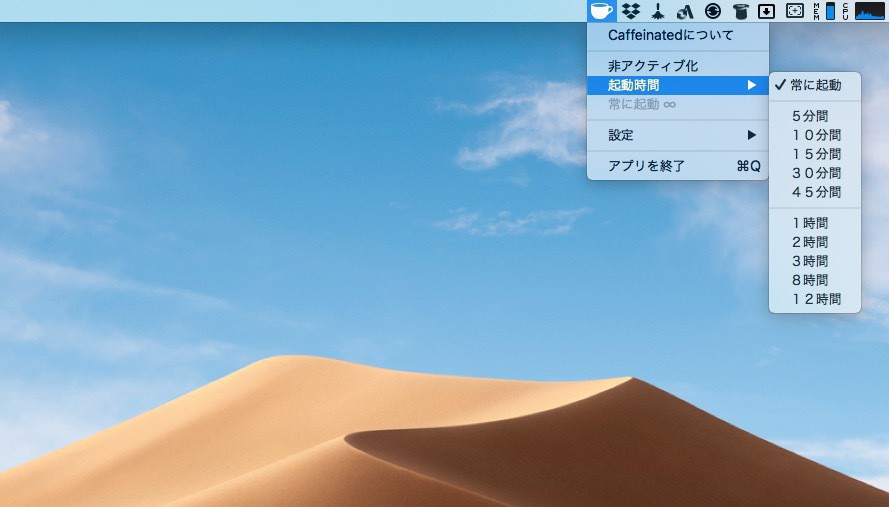This screenshot has width=889, height=507.
Task: Set duration to 3時間
Action: pyautogui.click(x=815, y=261)
